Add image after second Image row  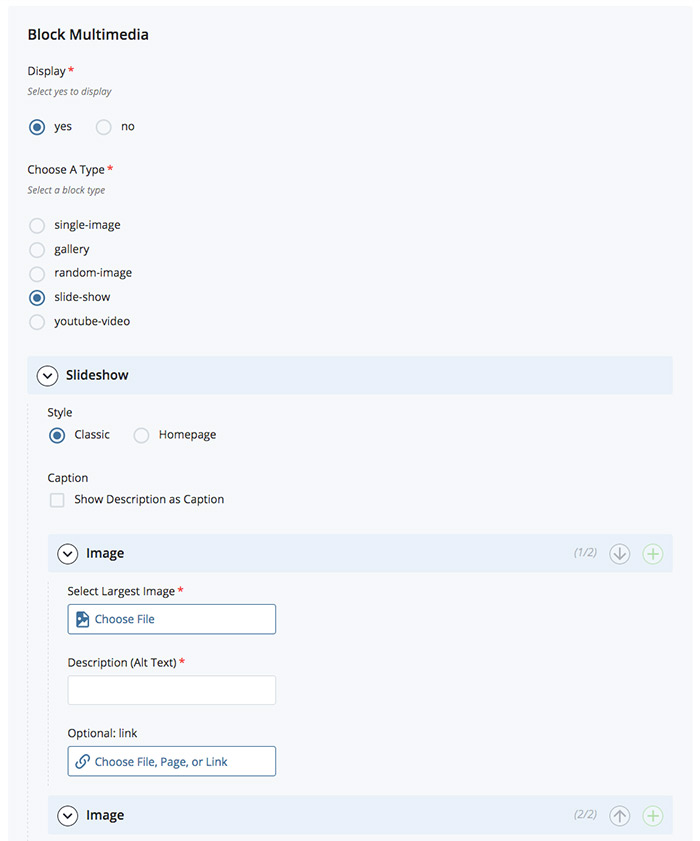pos(653,816)
